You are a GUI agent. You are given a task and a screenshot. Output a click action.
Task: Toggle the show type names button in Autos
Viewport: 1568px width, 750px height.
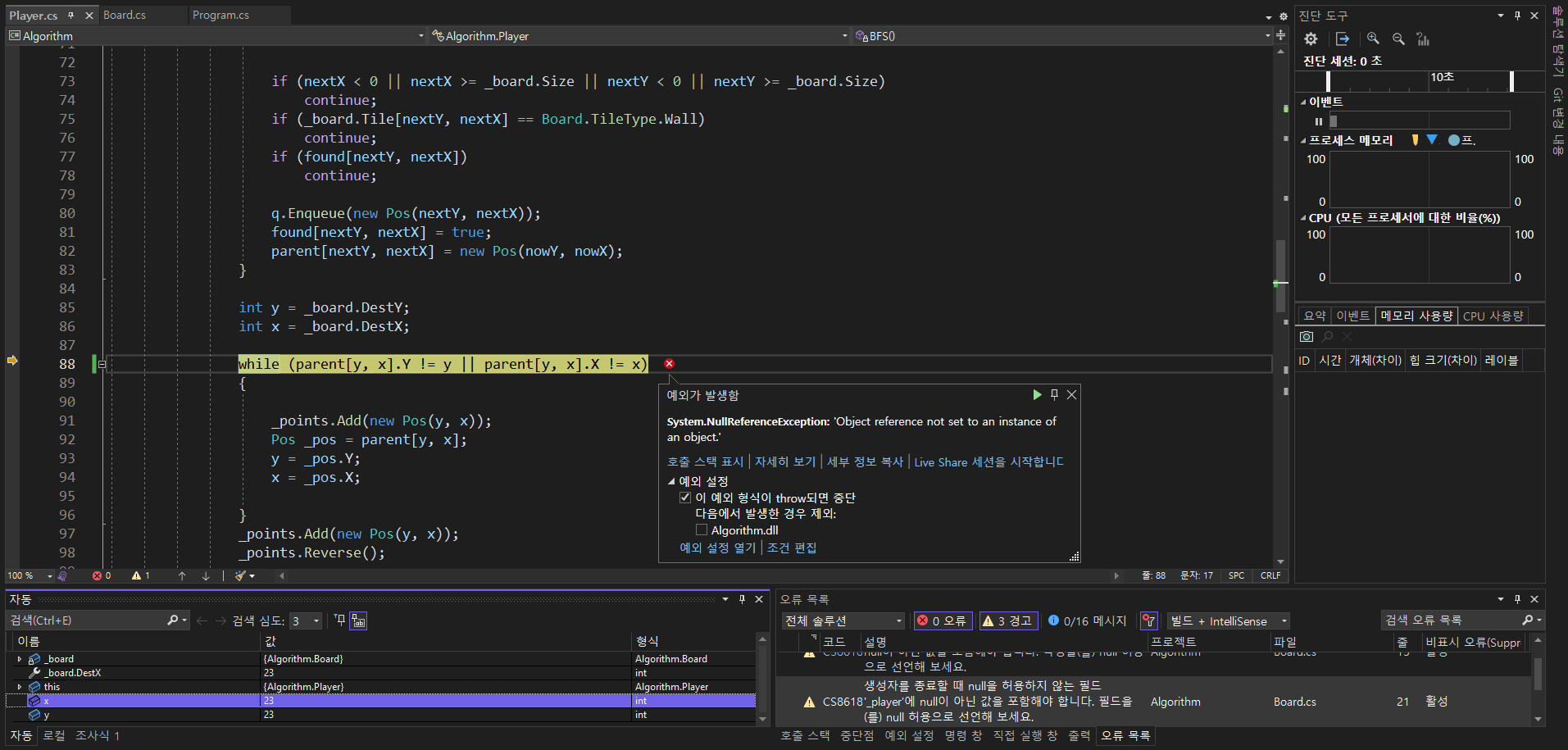358,620
